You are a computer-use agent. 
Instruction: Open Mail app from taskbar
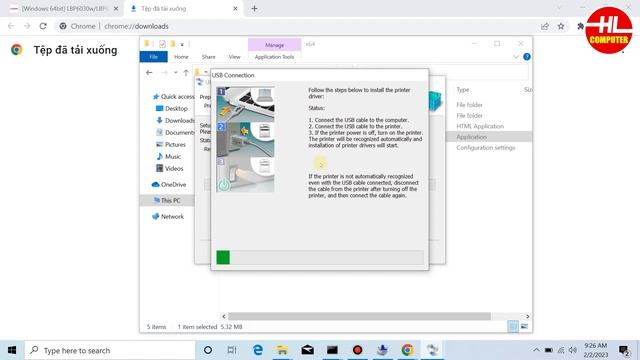pos(307,350)
